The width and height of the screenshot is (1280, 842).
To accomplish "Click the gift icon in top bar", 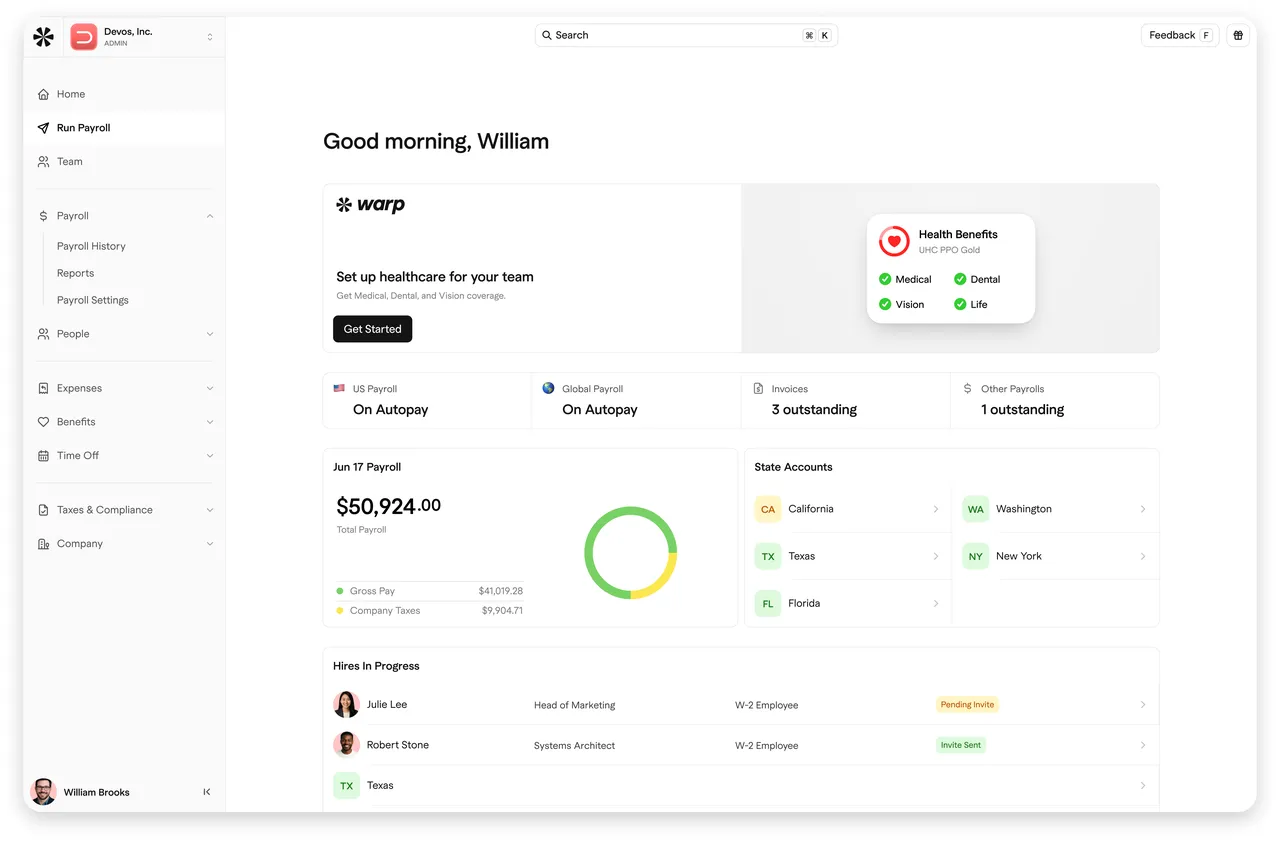I will (1238, 35).
